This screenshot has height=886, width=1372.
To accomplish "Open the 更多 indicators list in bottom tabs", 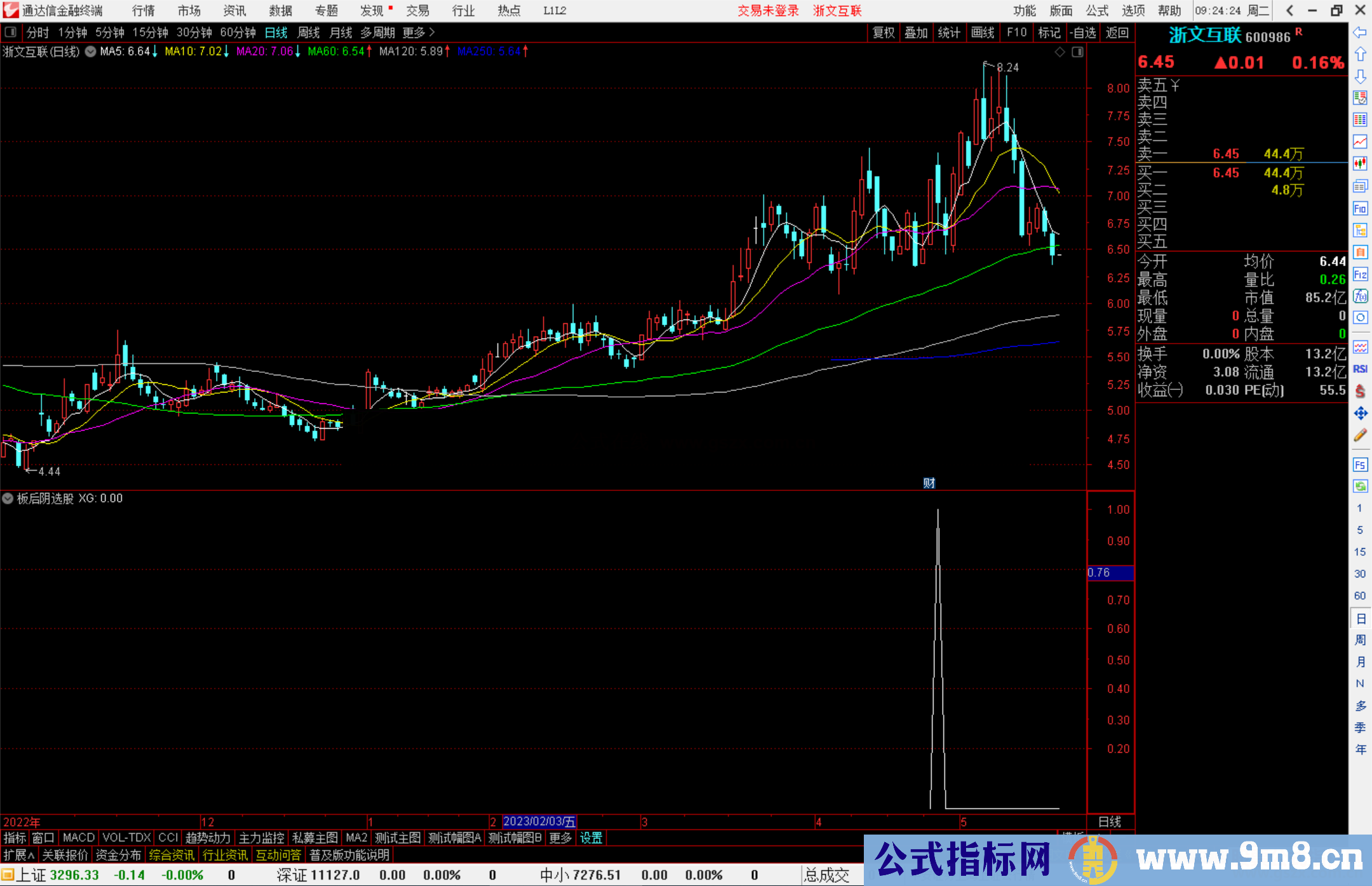I will (560, 838).
